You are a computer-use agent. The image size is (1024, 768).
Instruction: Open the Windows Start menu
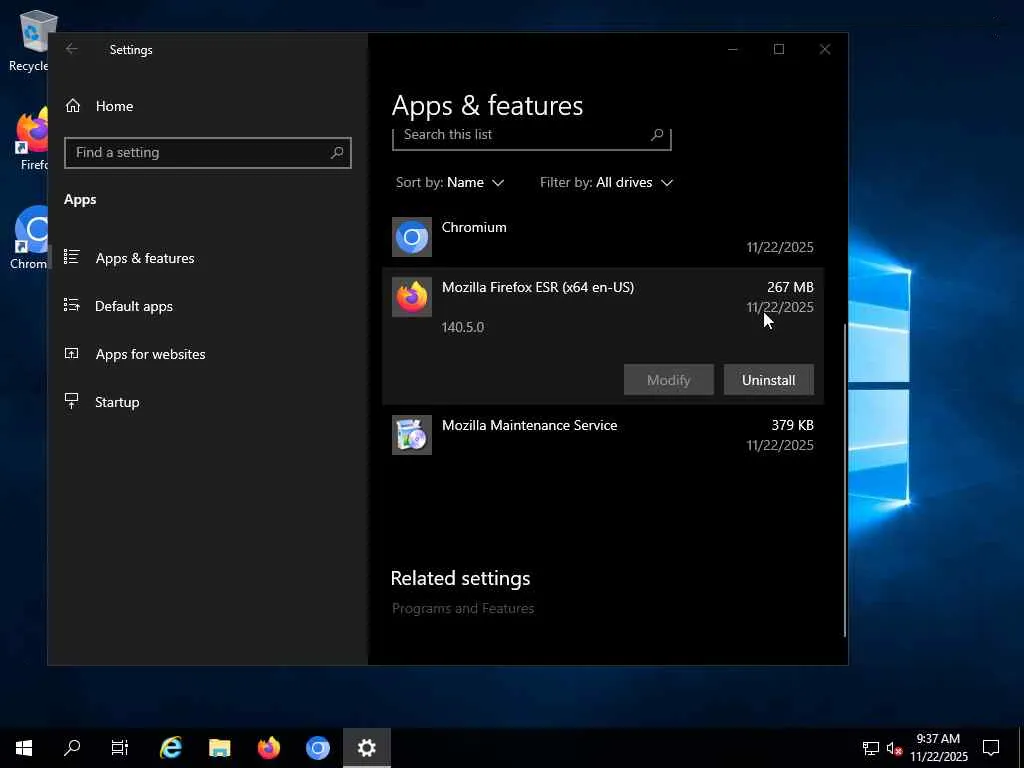coord(24,748)
